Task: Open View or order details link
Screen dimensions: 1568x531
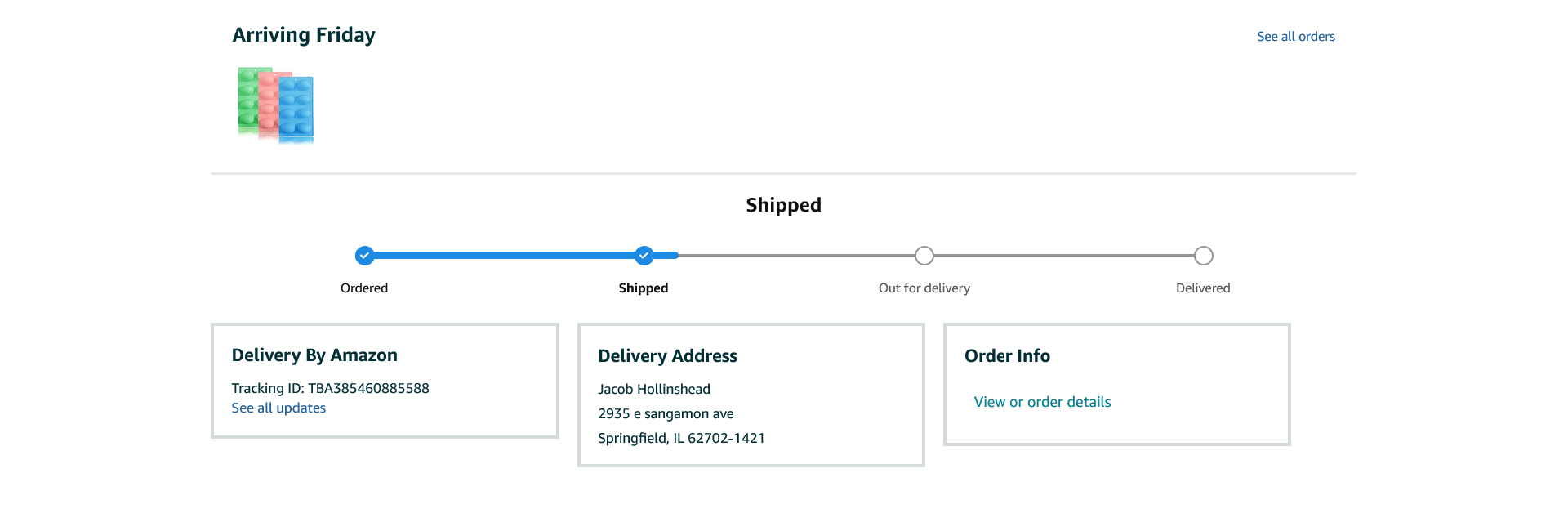Action: coord(1042,402)
